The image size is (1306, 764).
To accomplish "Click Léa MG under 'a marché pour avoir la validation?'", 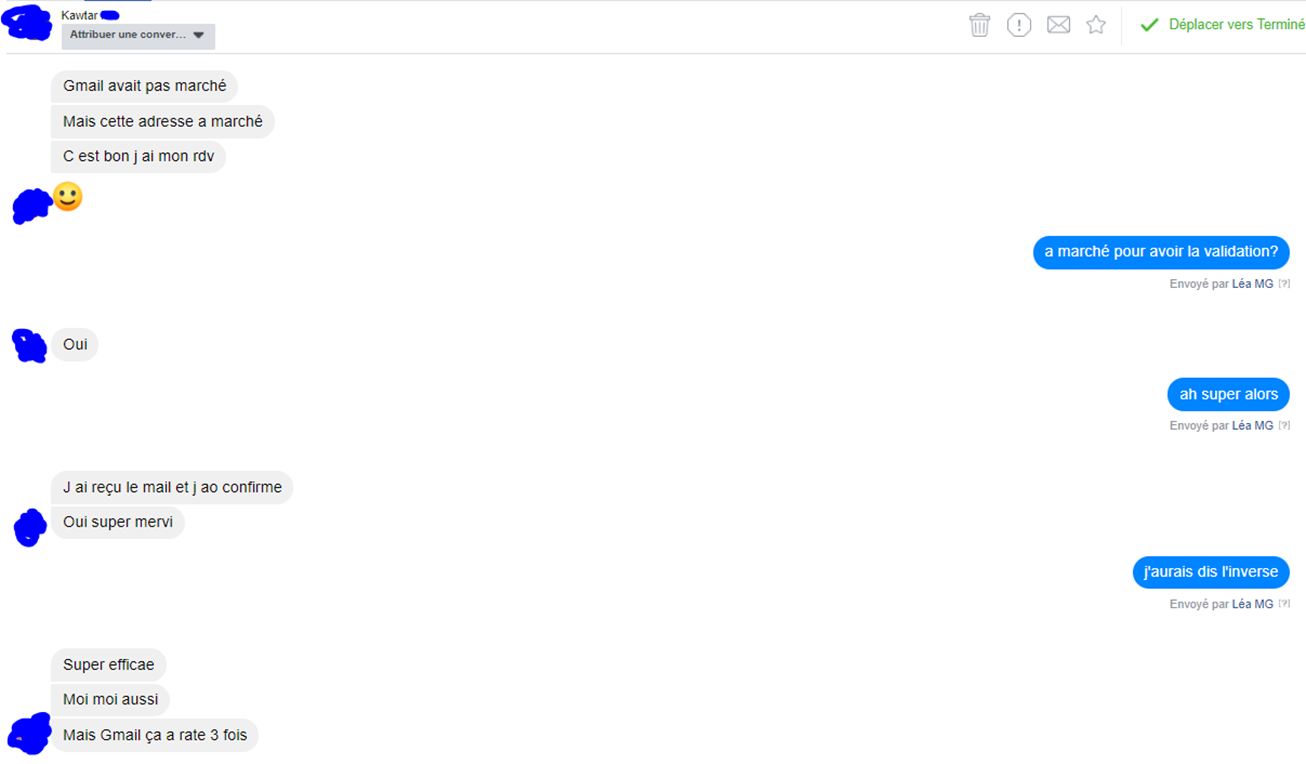I will 1252,284.
